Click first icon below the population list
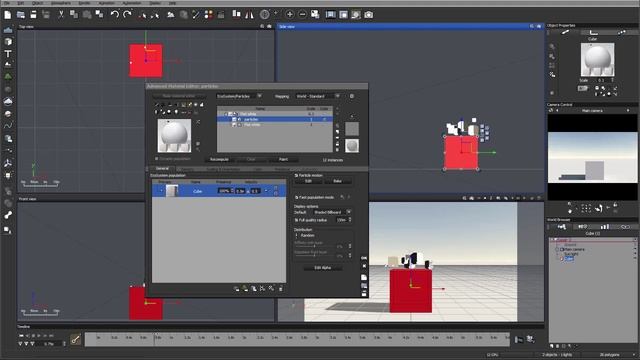 point(236,289)
